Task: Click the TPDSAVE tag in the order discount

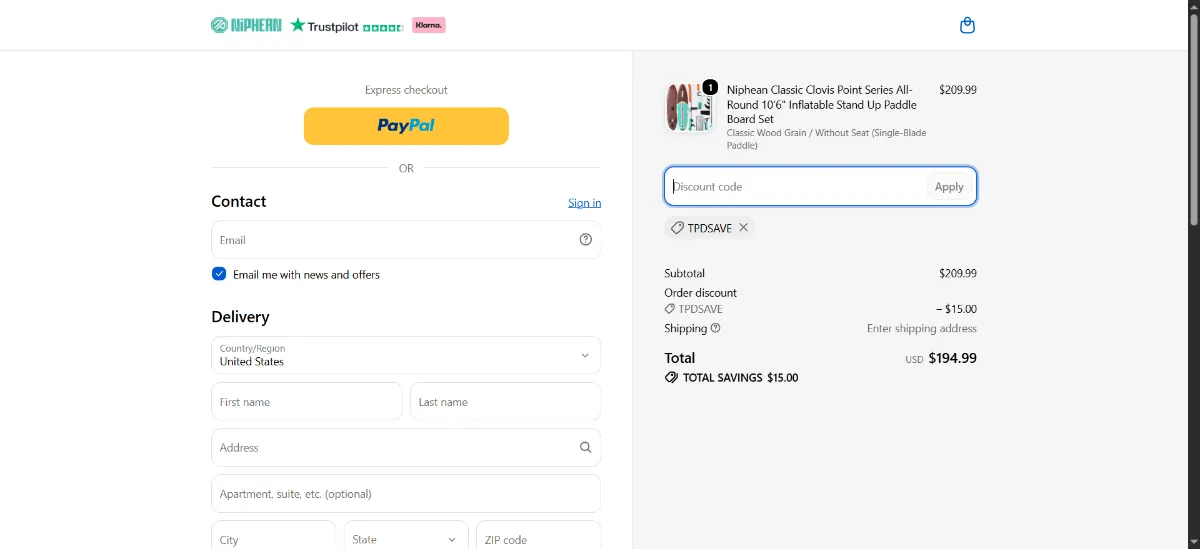Action: pos(694,309)
